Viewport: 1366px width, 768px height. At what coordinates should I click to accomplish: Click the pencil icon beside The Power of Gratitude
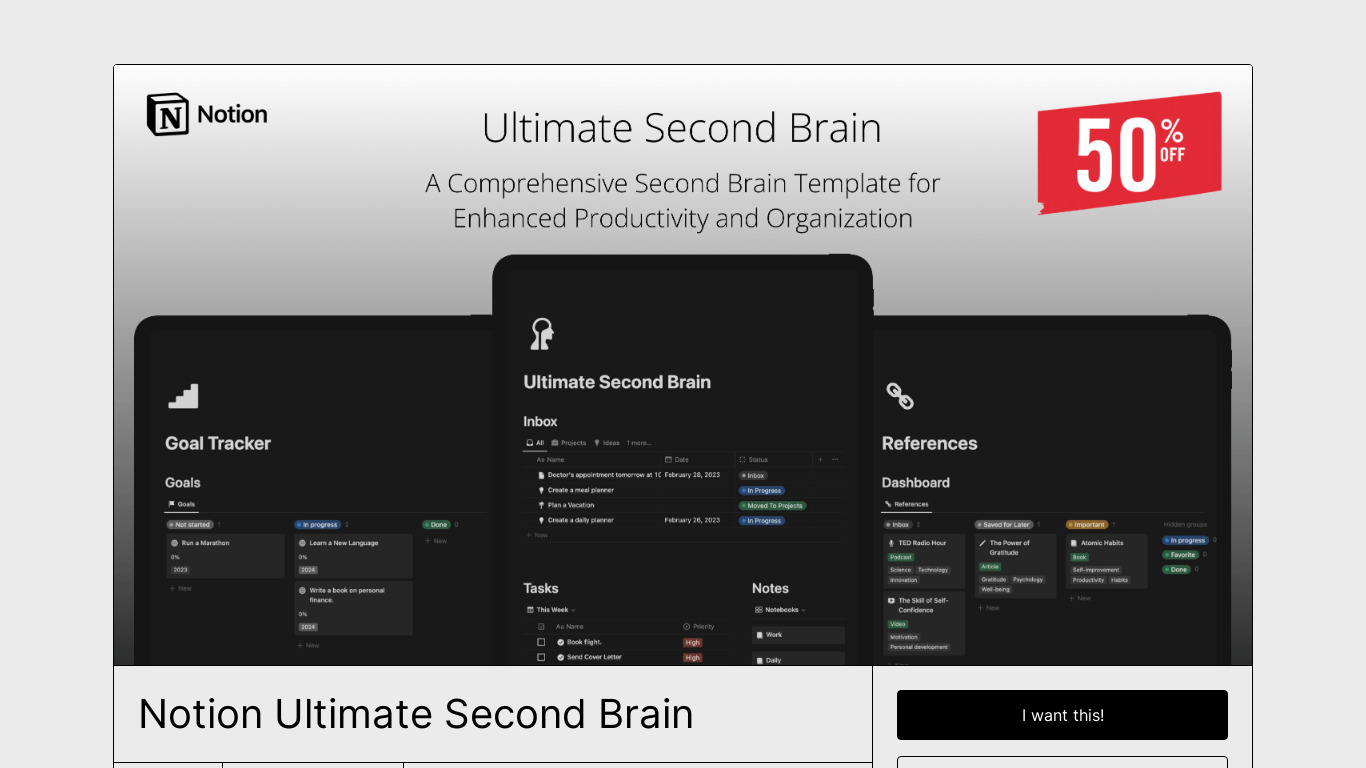point(982,543)
